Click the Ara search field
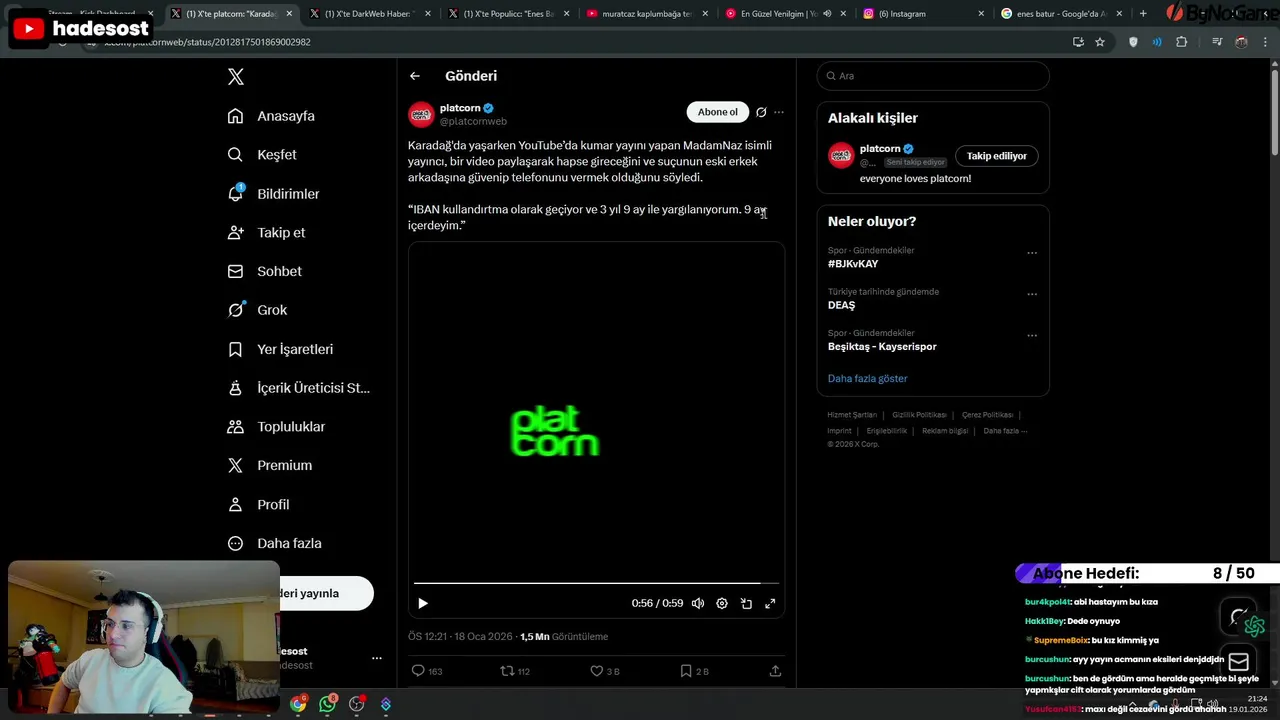 (x=933, y=76)
